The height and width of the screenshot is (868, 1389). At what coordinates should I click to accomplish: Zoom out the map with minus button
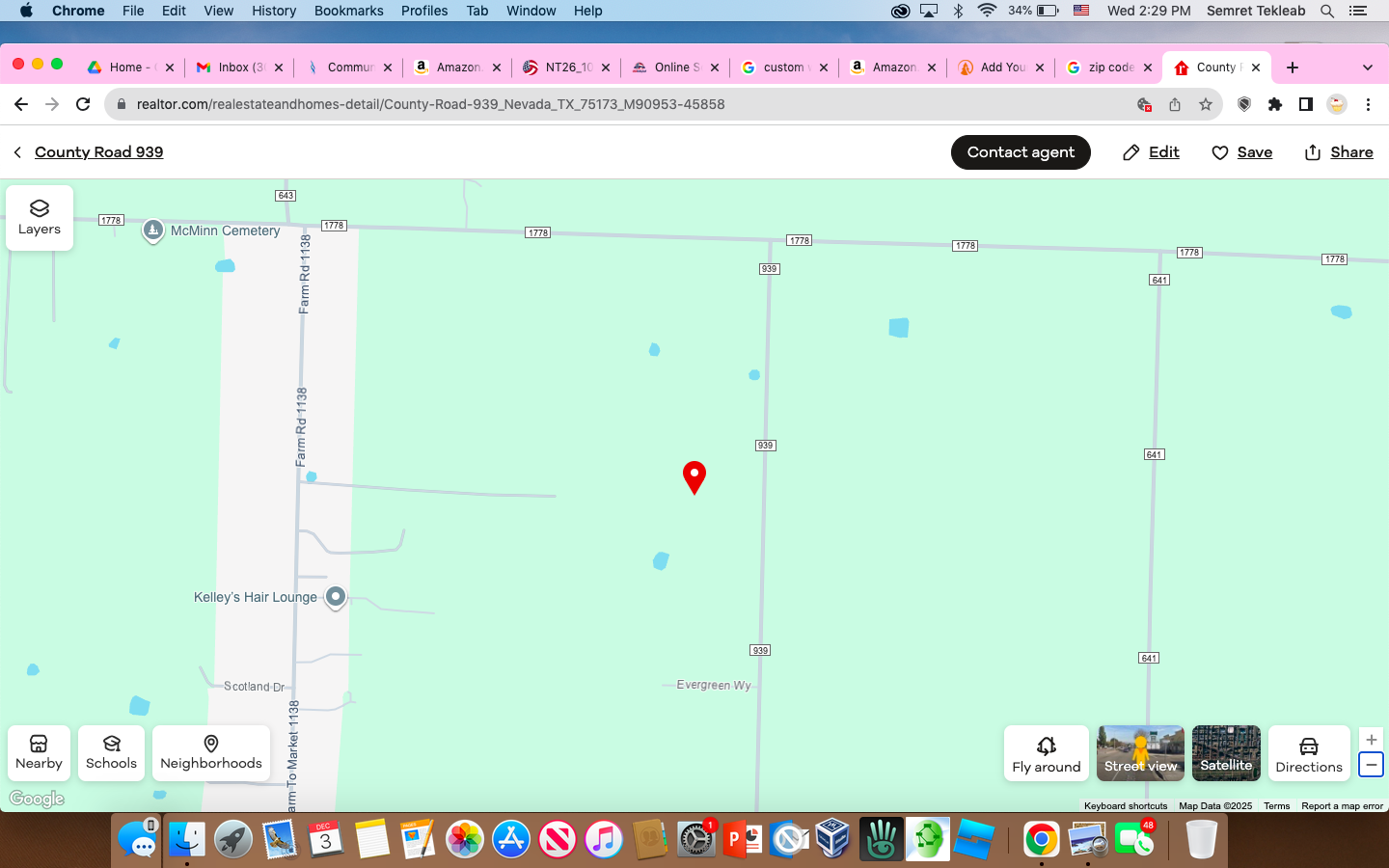(1371, 765)
